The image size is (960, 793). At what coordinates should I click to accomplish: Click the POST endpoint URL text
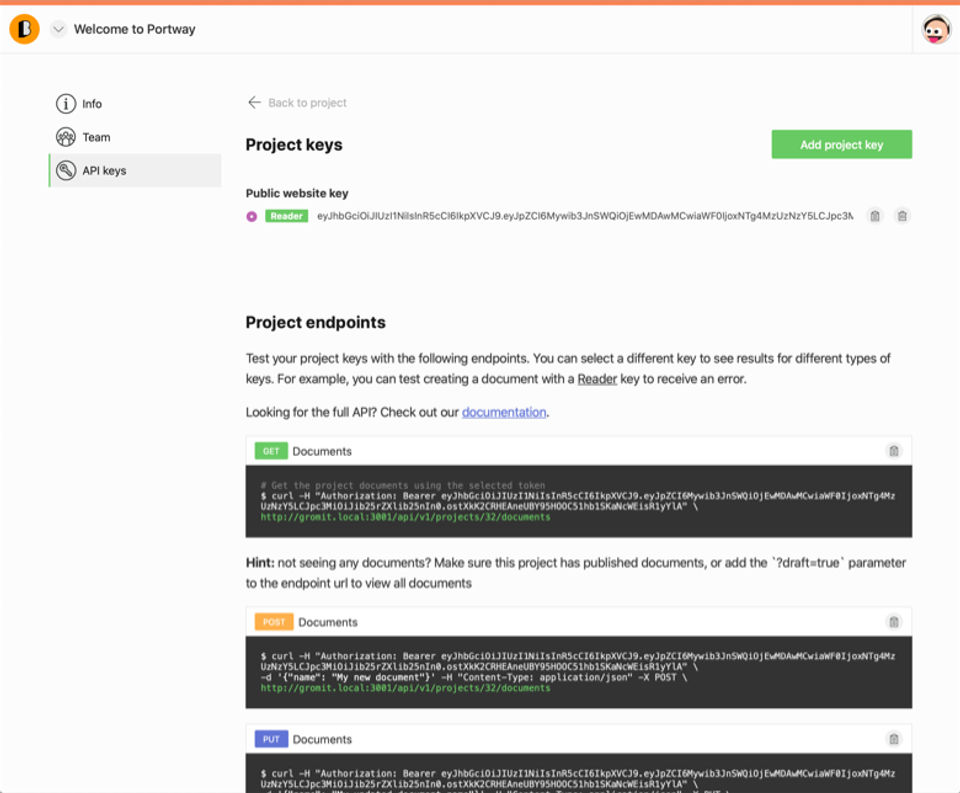(405, 688)
